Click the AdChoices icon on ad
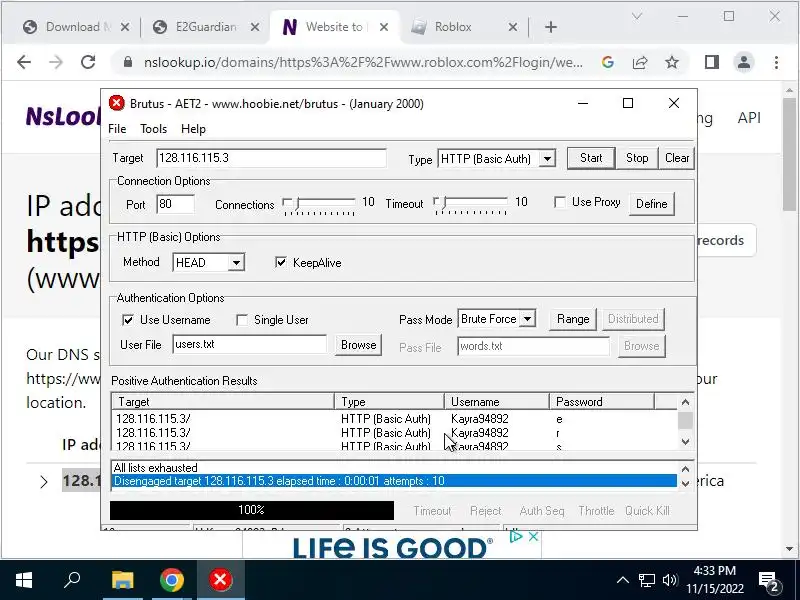Screen dimensions: 800x600 pos(516,536)
